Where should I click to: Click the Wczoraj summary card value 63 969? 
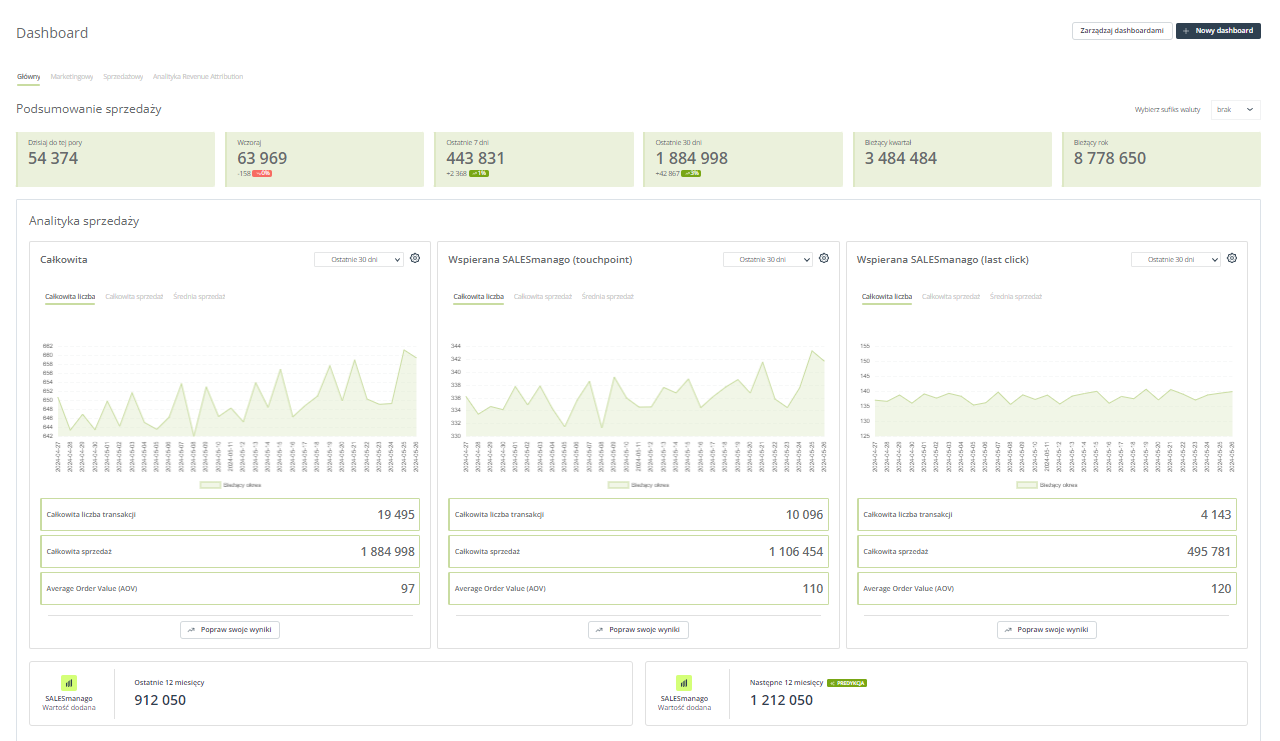262,158
